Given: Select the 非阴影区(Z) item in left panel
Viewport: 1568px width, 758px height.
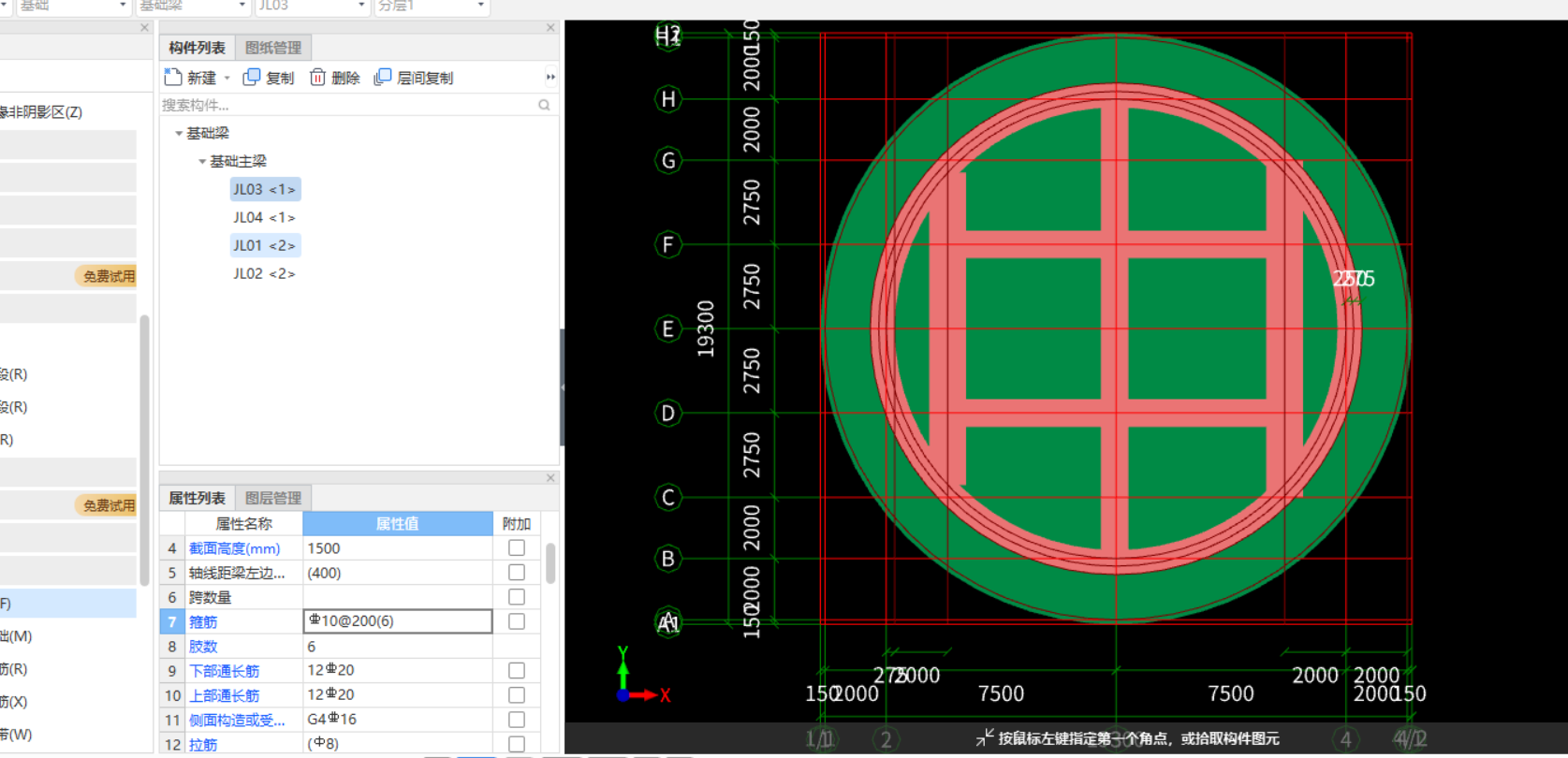Looking at the screenshot, I should pos(41,112).
